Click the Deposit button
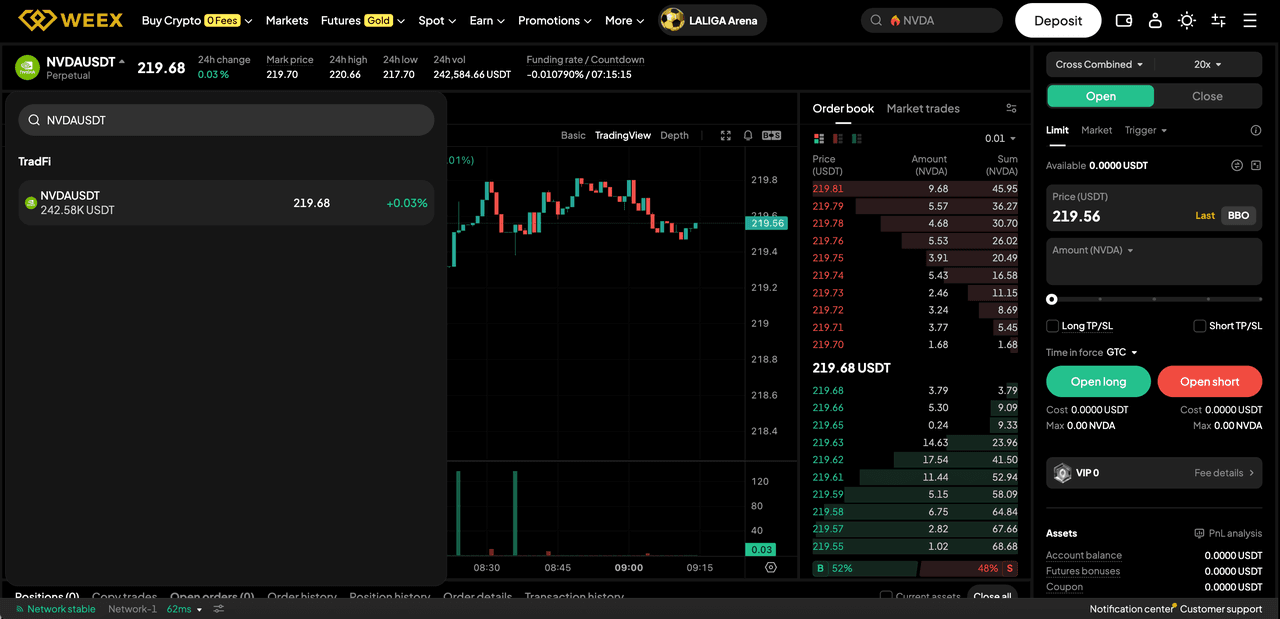This screenshot has height=619, width=1280. (1058, 20)
